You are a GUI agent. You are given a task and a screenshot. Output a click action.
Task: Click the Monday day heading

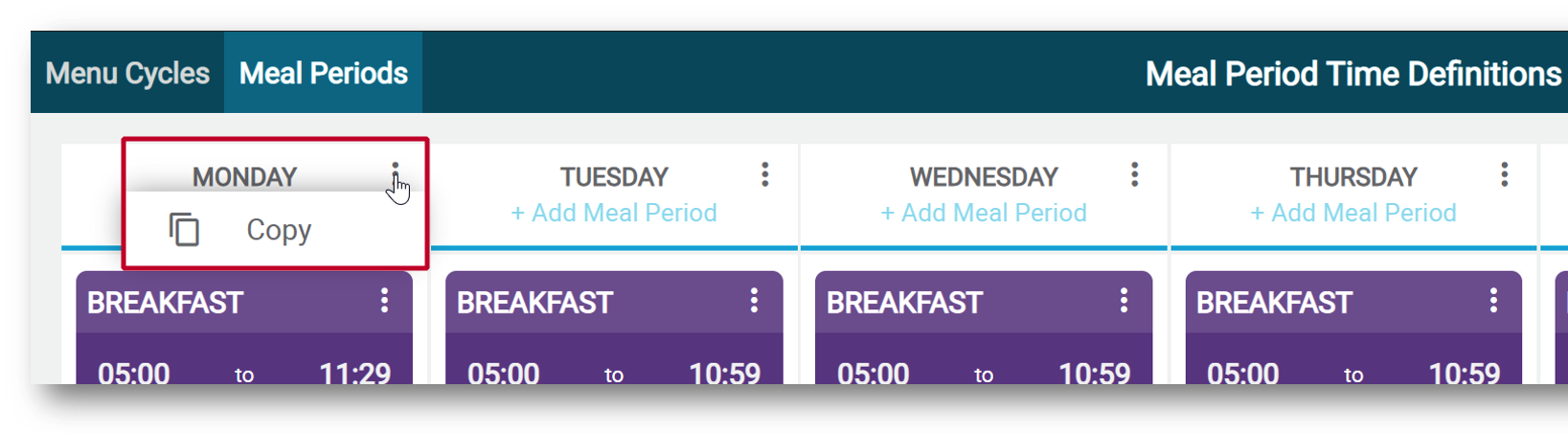(x=244, y=176)
